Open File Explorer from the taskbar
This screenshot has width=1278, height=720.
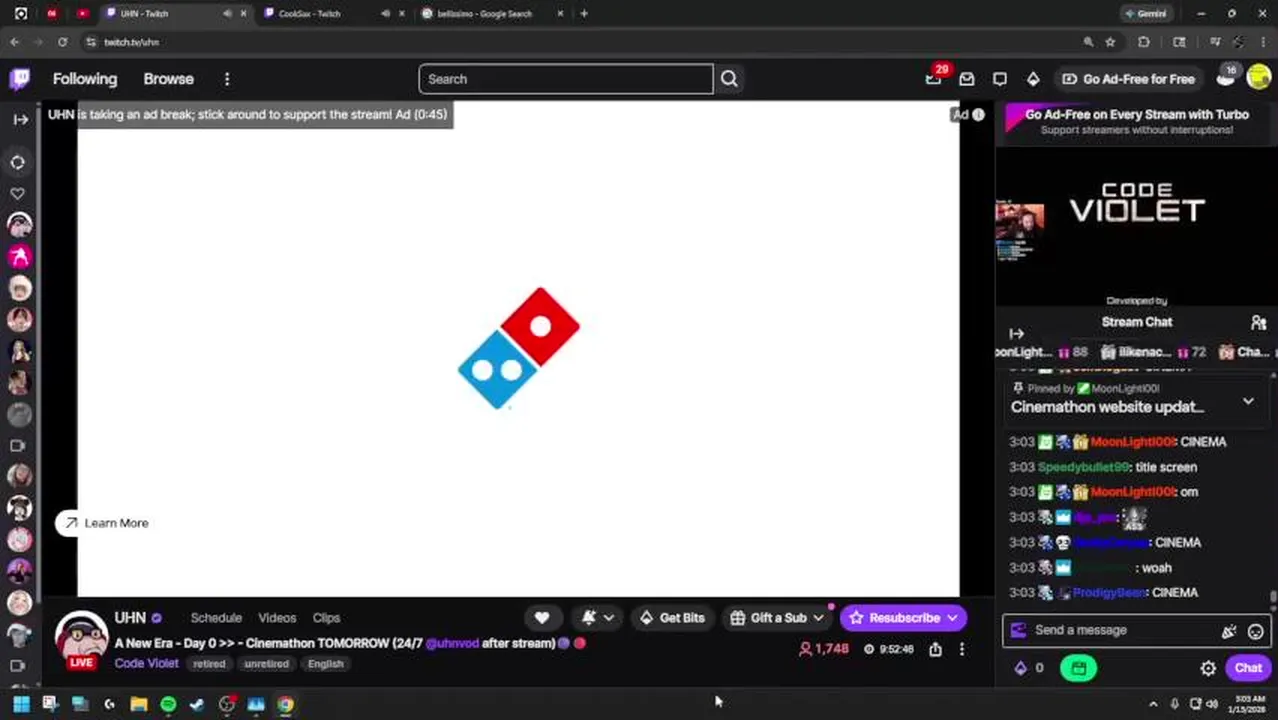(139, 704)
